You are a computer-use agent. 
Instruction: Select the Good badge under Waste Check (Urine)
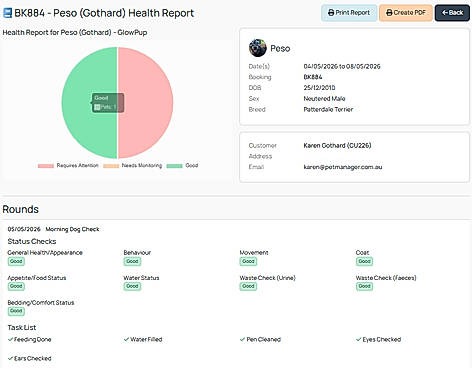coord(248,286)
